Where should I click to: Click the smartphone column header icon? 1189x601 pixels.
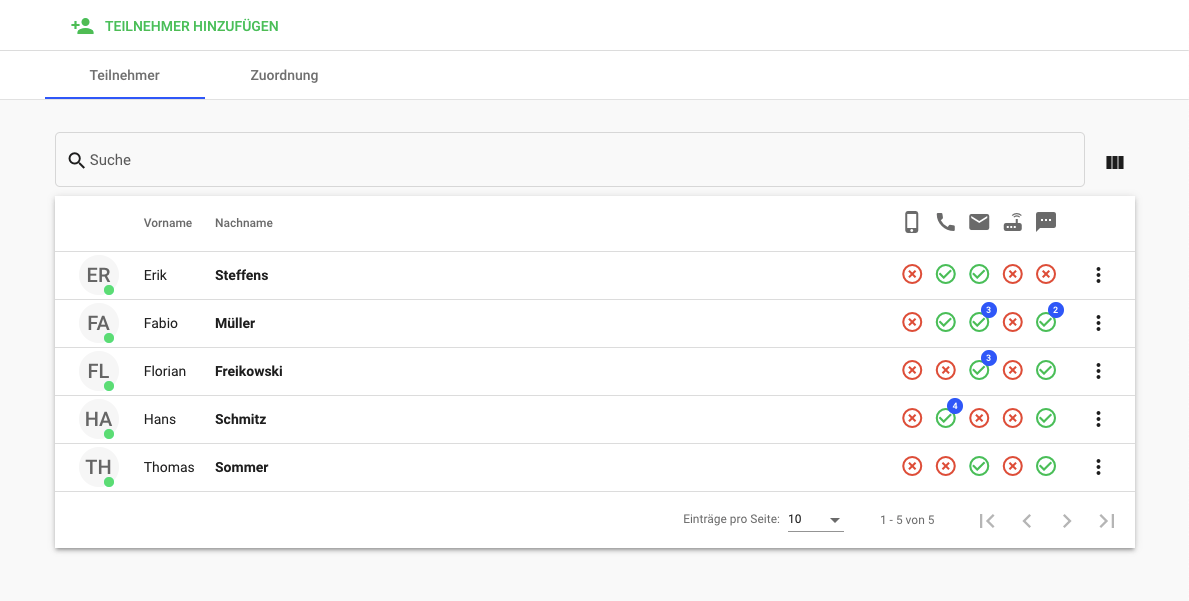[x=911, y=222]
